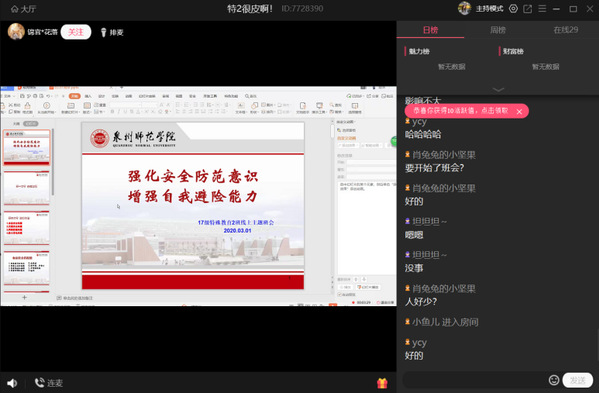The image size is (599, 393).
Task: Open the 设计 ribbon tab in WPS
Action: (102, 96)
